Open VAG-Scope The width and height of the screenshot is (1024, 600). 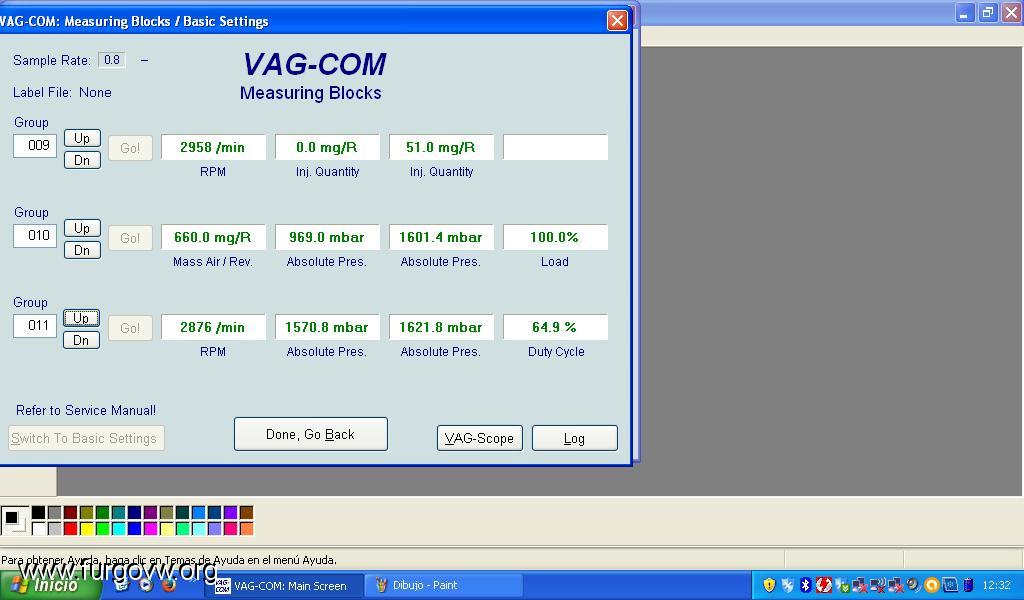[479, 438]
